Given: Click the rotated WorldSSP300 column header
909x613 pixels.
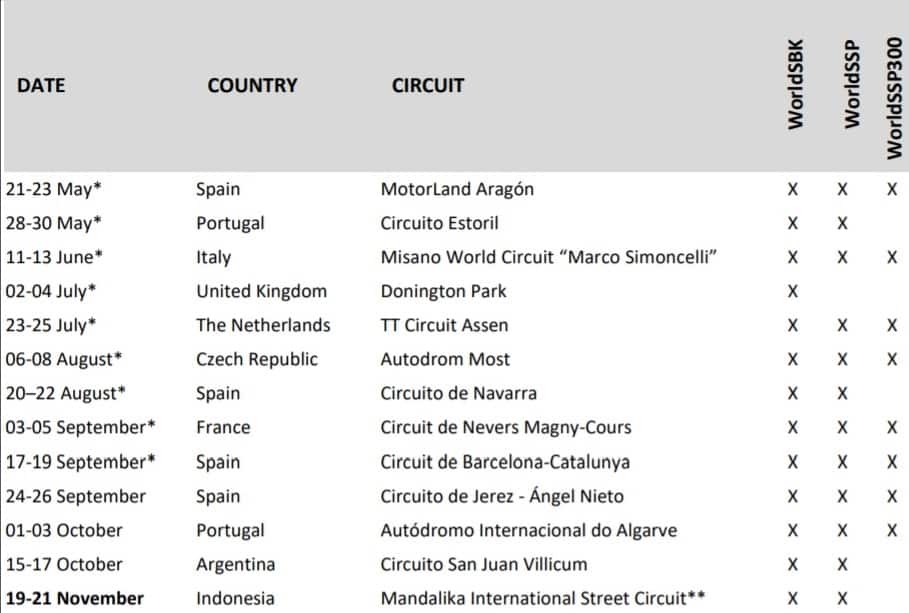Looking at the screenshot, I should [894, 98].
